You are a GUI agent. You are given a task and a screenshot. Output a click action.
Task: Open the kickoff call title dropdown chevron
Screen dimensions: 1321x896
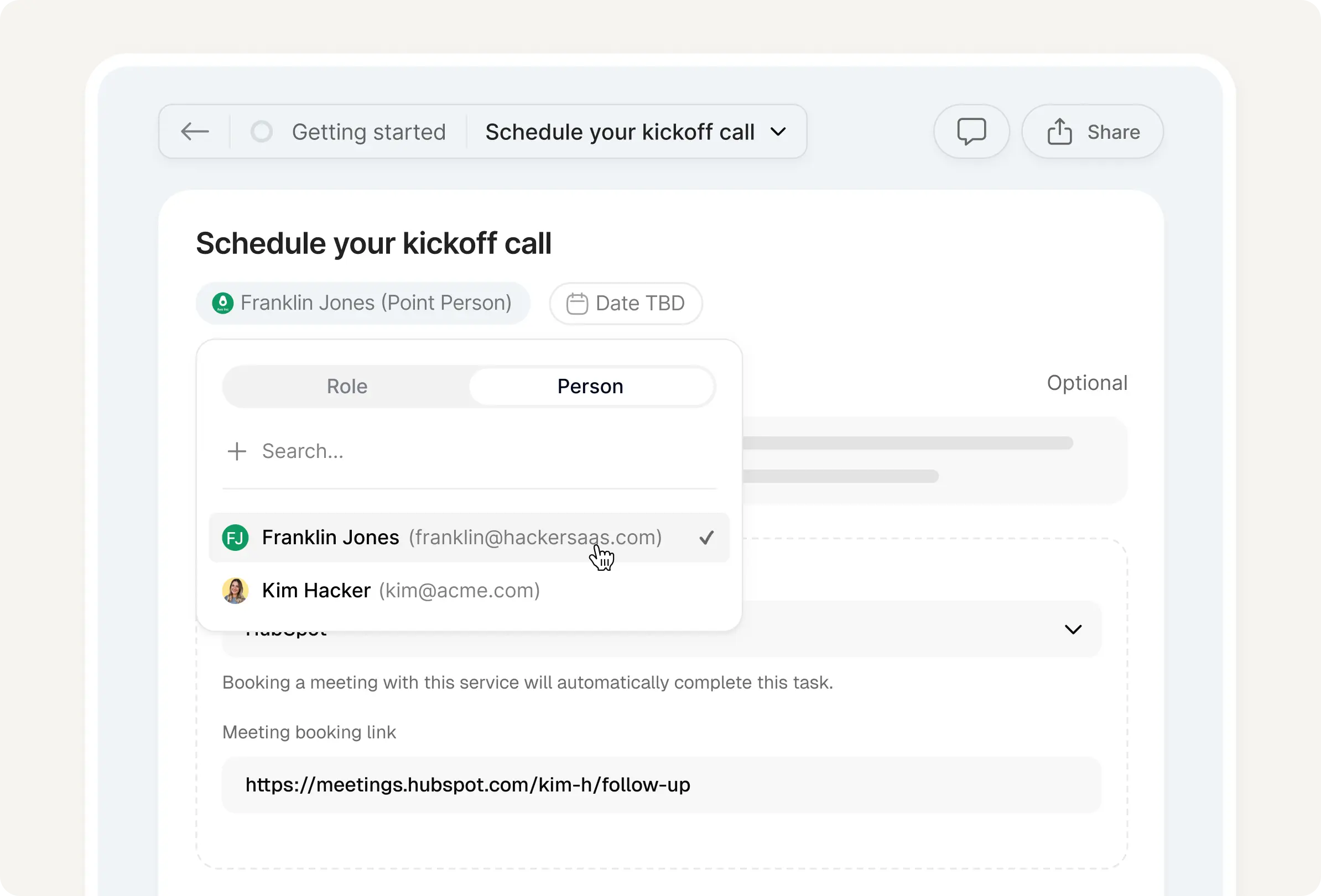pos(779,131)
